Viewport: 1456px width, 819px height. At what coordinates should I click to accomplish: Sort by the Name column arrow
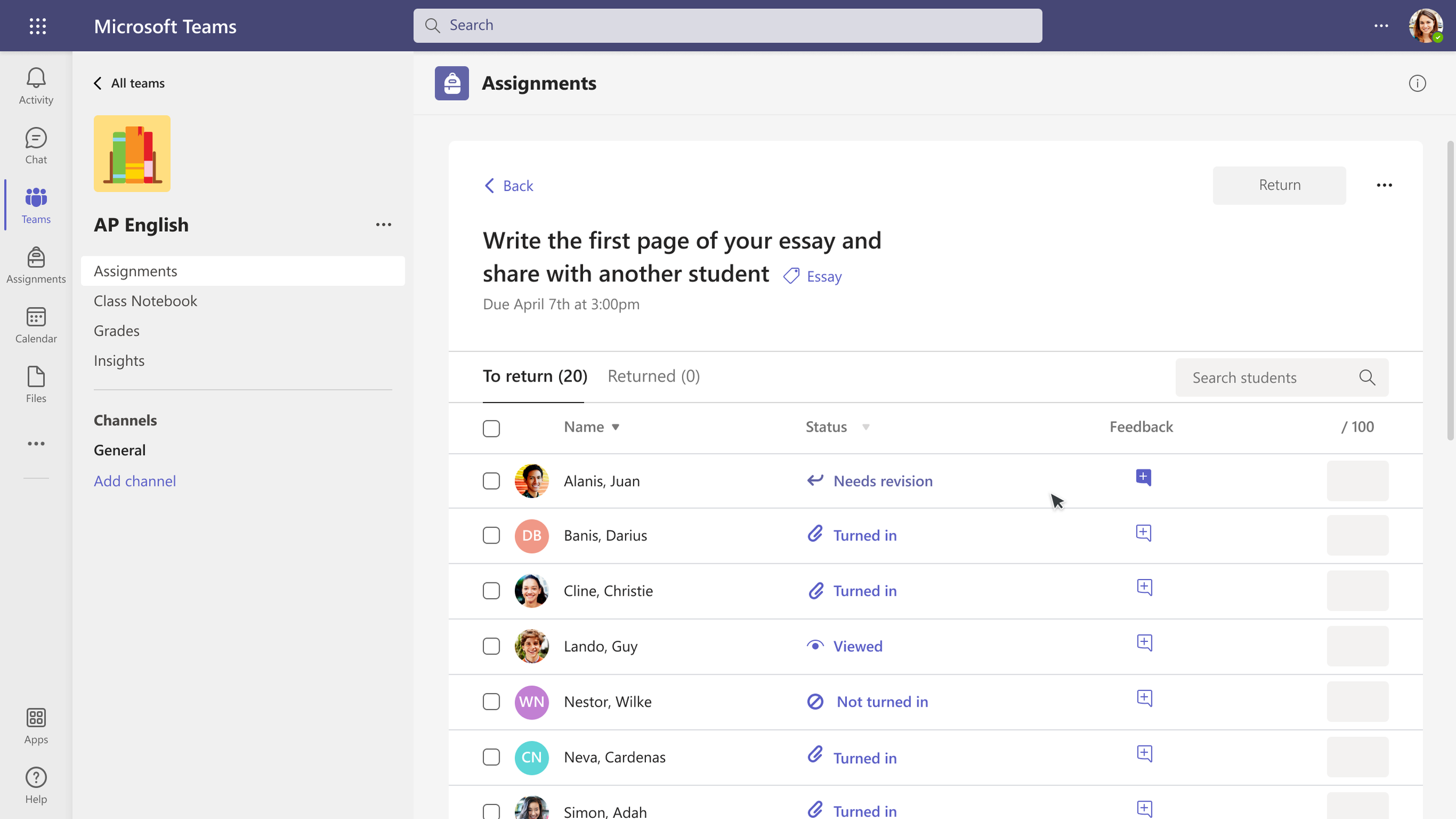point(615,427)
